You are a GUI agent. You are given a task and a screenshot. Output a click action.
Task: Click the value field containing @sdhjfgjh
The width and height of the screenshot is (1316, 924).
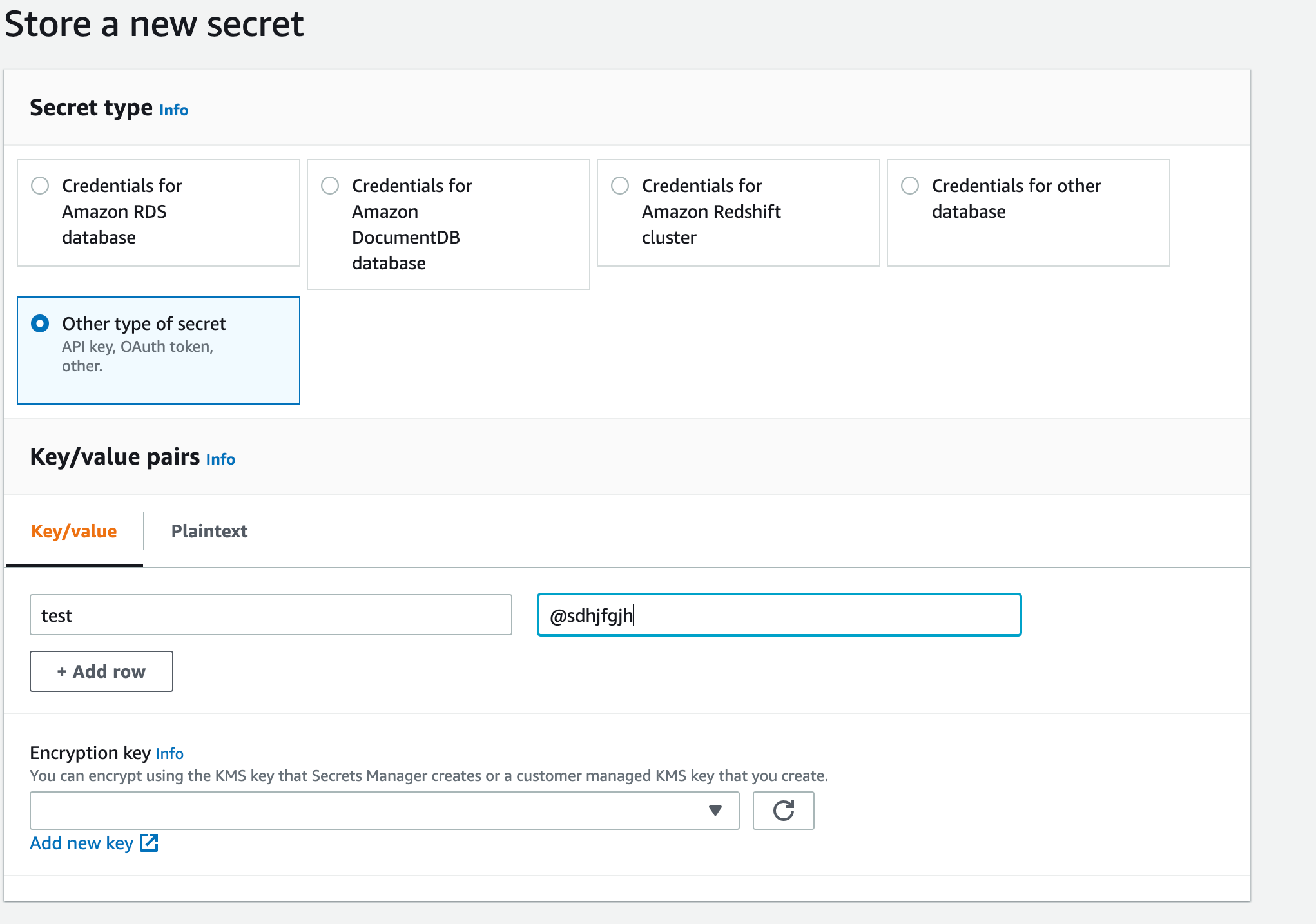coord(779,615)
